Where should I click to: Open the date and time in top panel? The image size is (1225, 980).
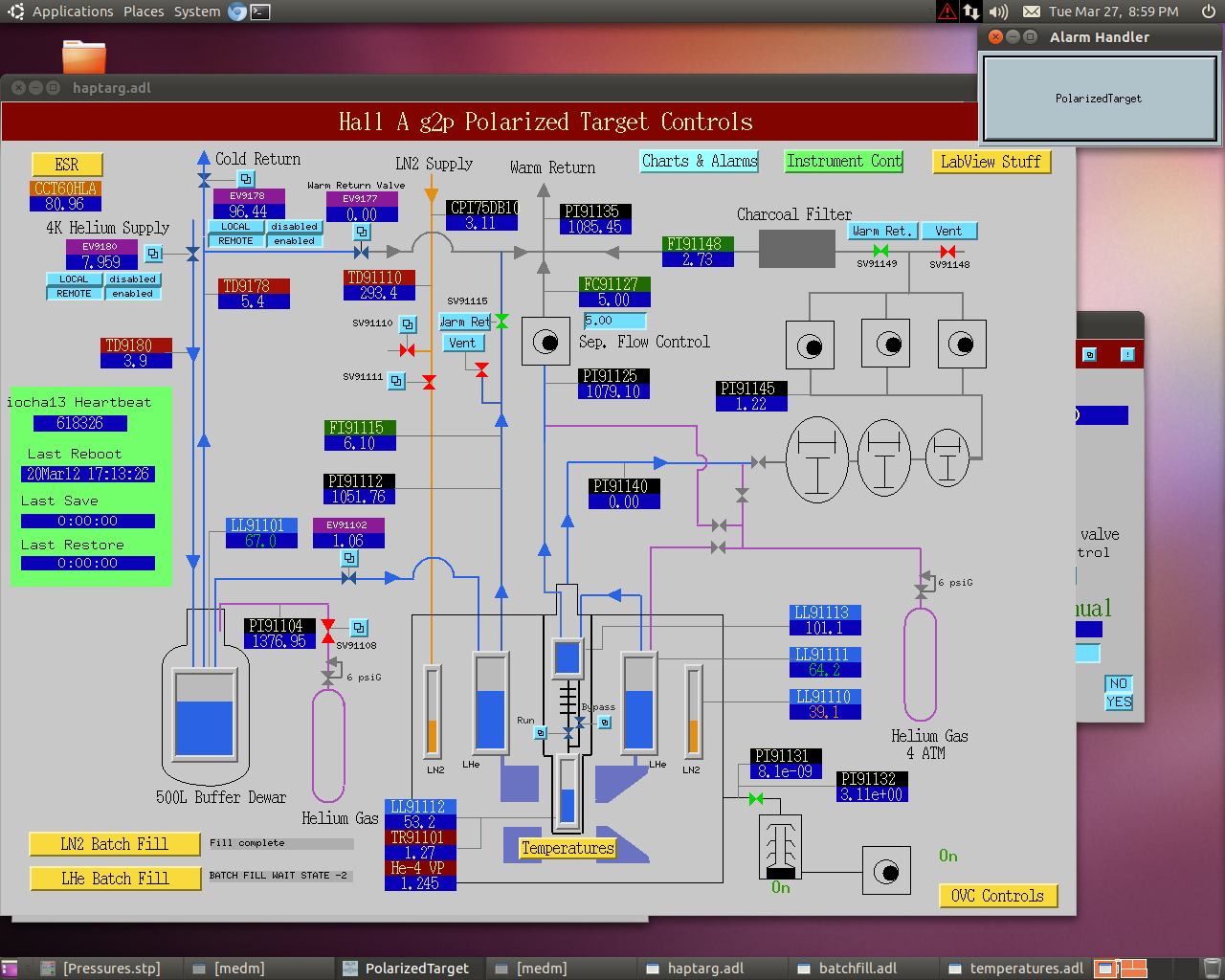(x=1113, y=11)
